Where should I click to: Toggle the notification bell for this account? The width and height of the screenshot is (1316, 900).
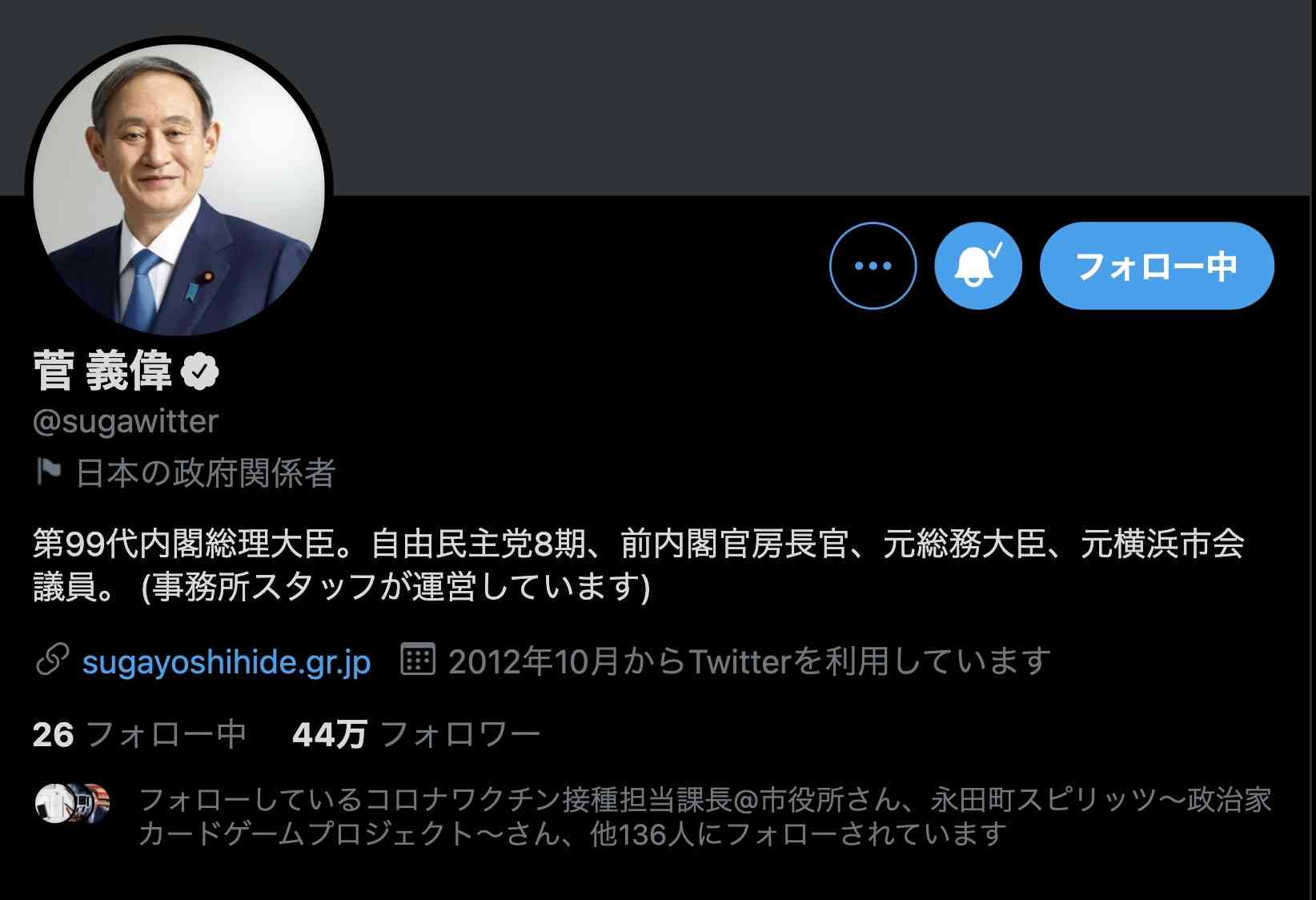[x=978, y=265]
